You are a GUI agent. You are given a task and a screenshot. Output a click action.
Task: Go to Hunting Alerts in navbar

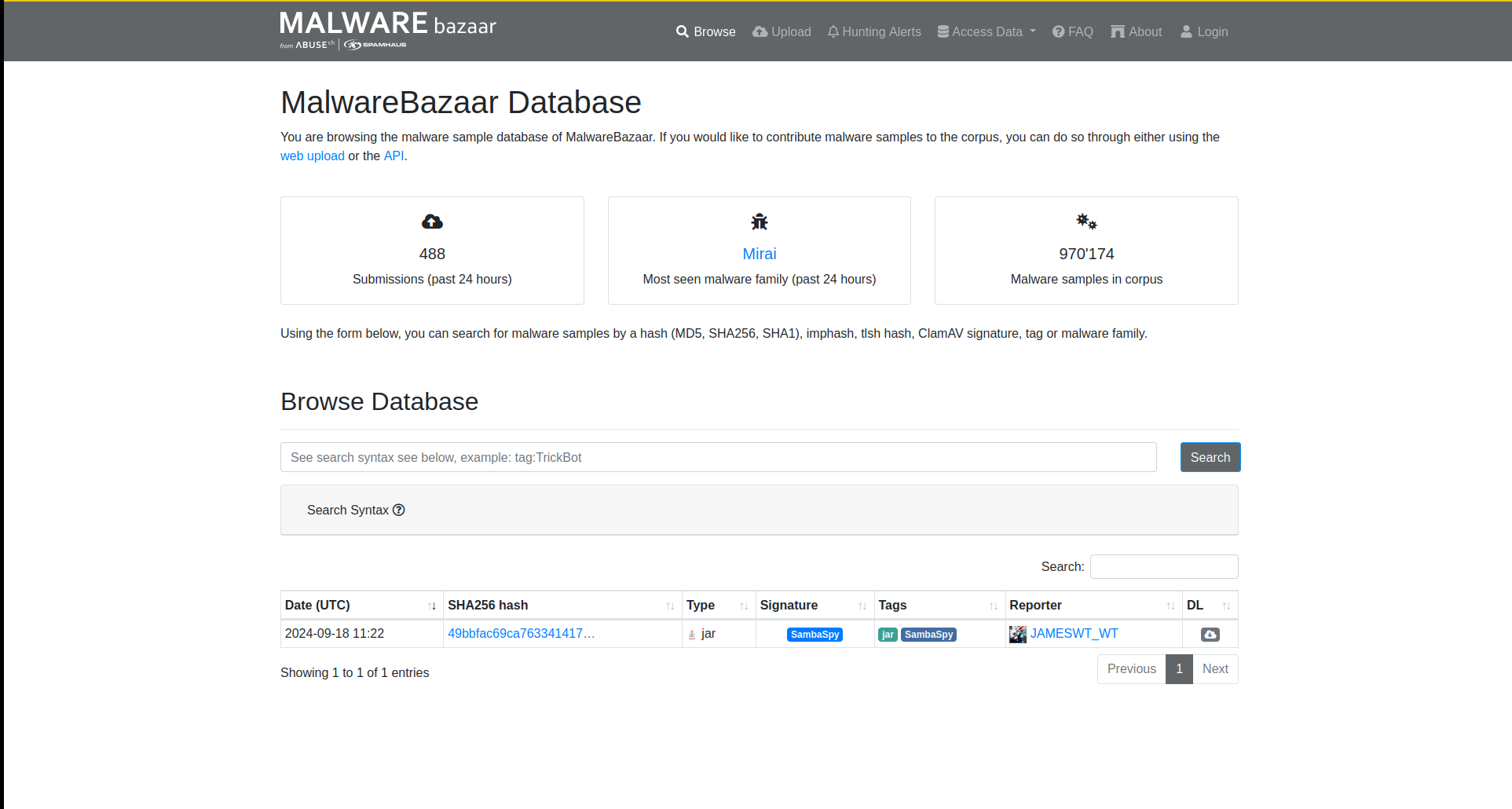point(874,32)
